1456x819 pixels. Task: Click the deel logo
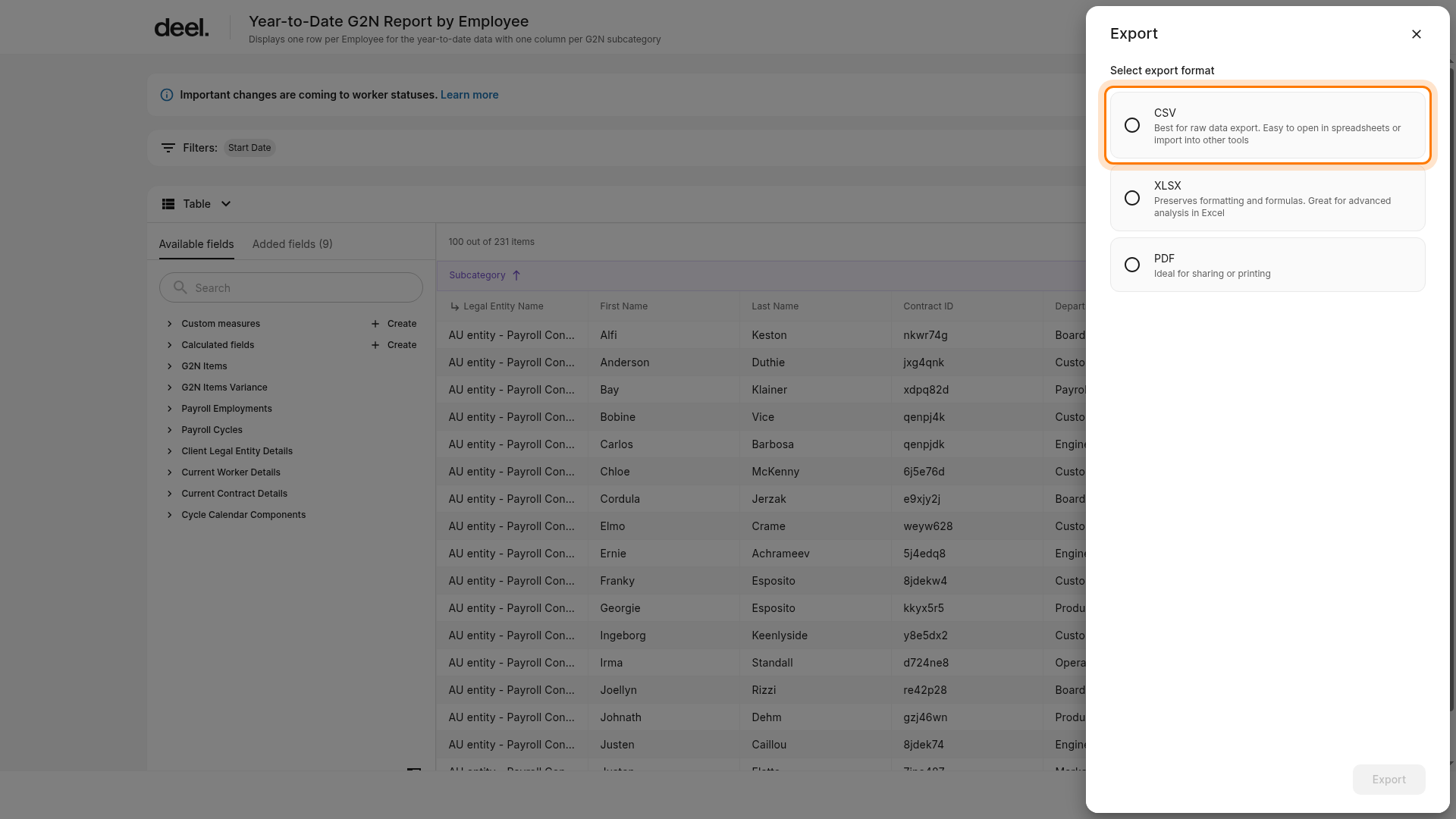(x=181, y=28)
